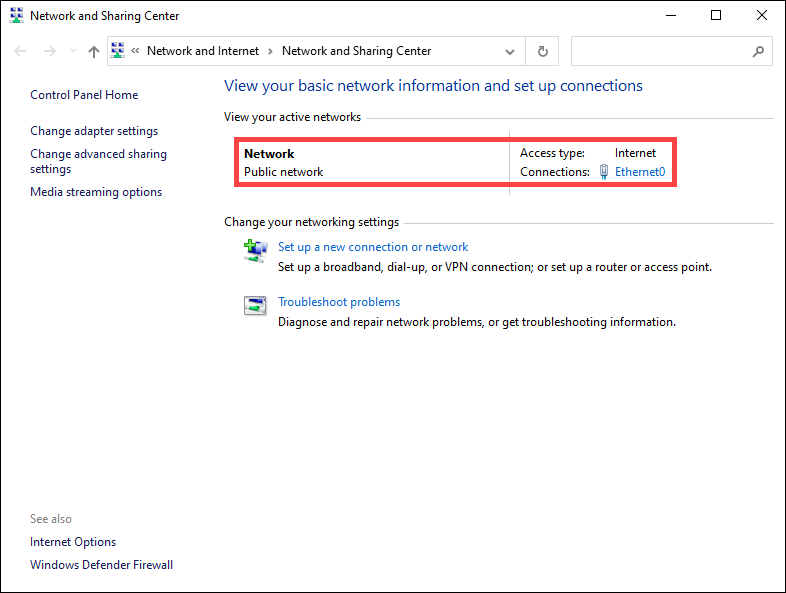Open the recent locations dropdown arrow

[x=72, y=52]
